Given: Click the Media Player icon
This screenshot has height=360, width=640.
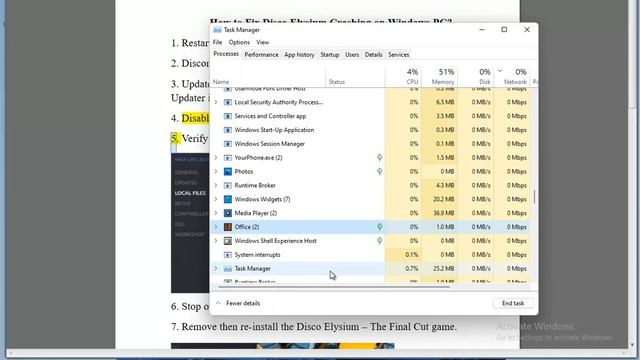Looking at the screenshot, I should point(228,213).
